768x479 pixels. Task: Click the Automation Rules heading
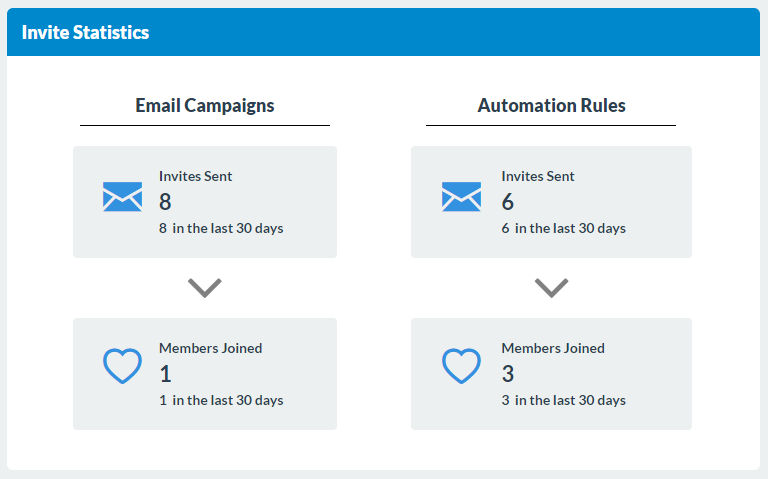pyautogui.click(x=552, y=105)
